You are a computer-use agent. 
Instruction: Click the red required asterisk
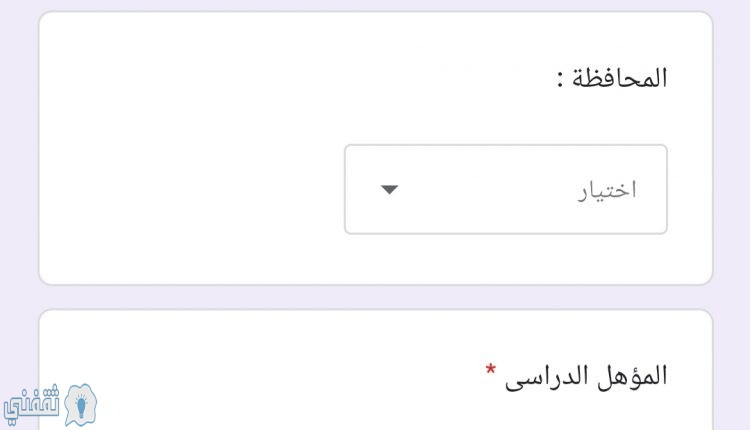(x=490, y=370)
